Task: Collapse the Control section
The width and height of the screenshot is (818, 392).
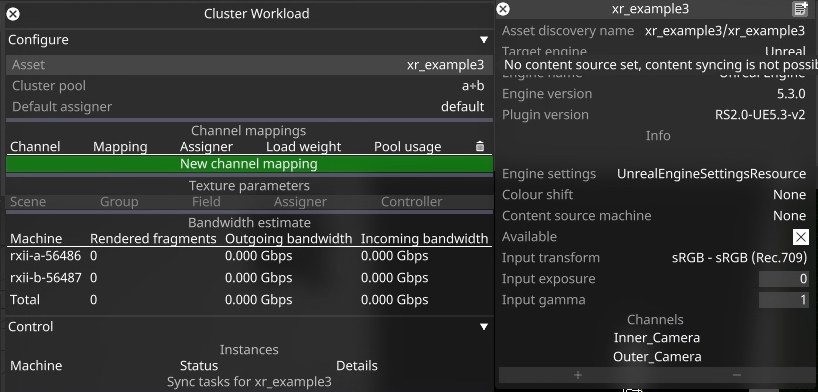Action: click(x=484, y=327)
